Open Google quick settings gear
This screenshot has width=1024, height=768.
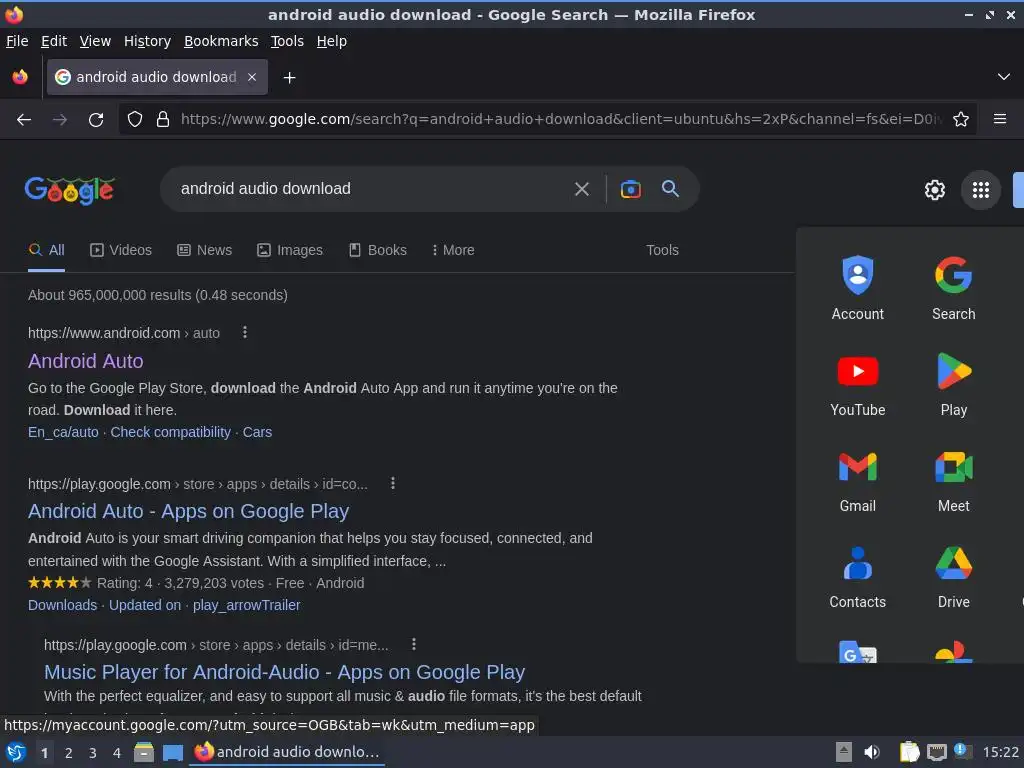click(x=935, y=190)
